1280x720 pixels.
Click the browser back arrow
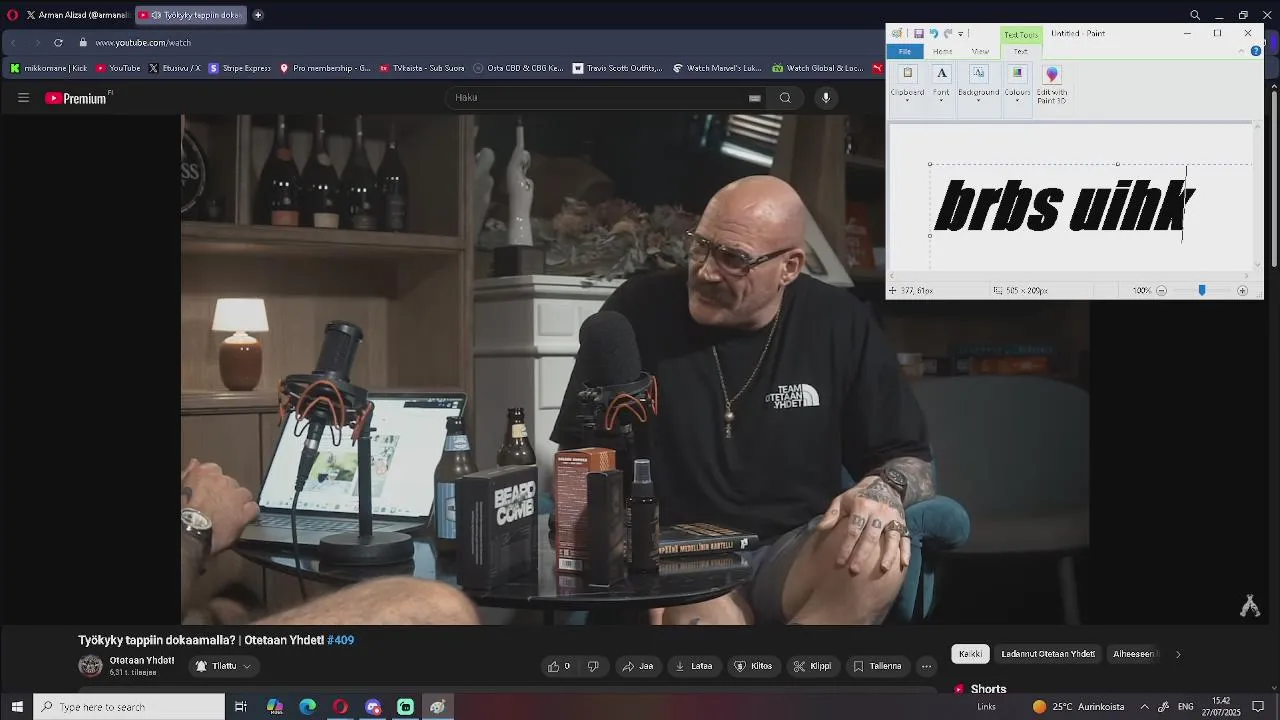13,43
